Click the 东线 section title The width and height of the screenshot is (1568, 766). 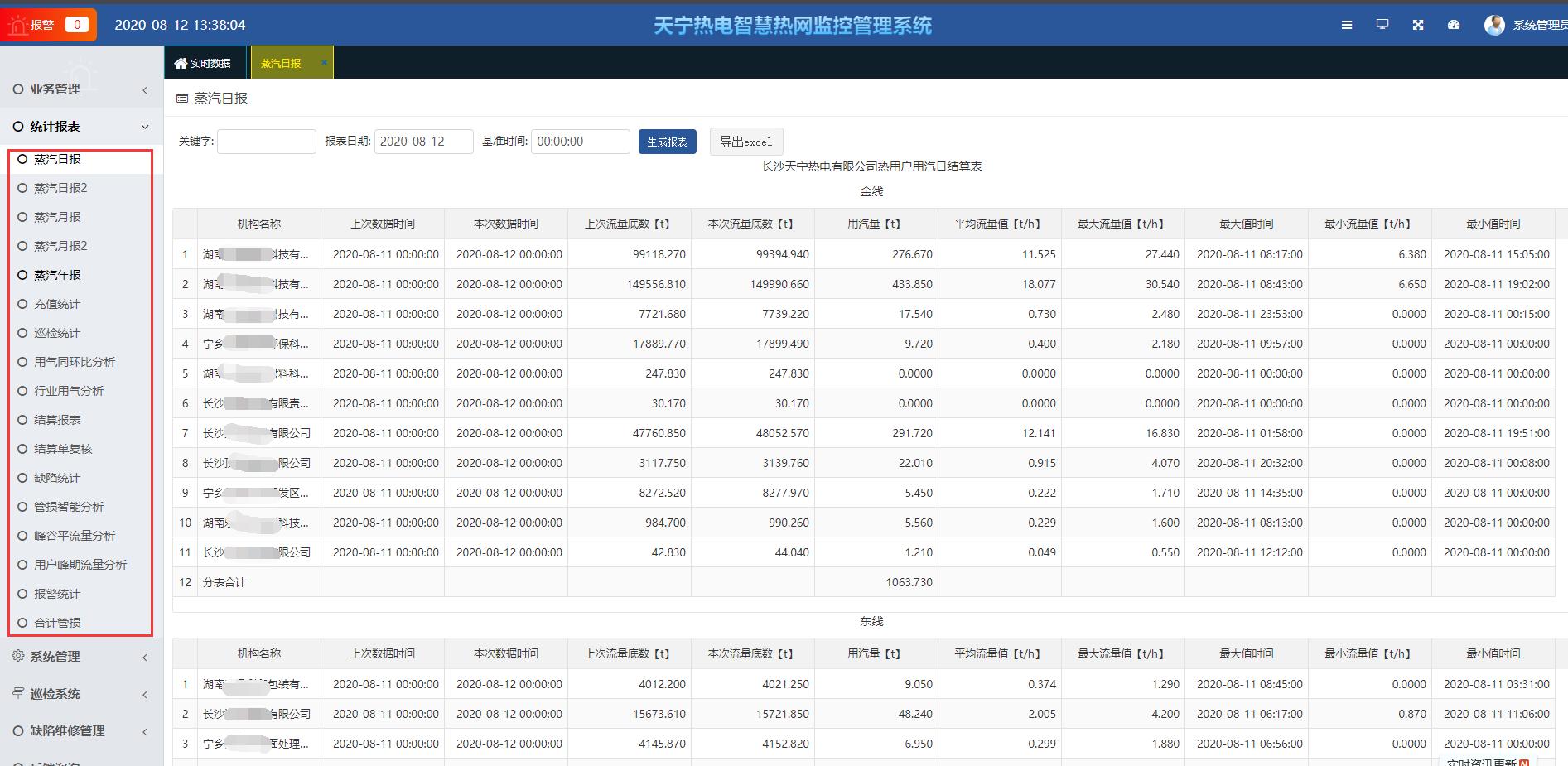[x=871, y=621]
